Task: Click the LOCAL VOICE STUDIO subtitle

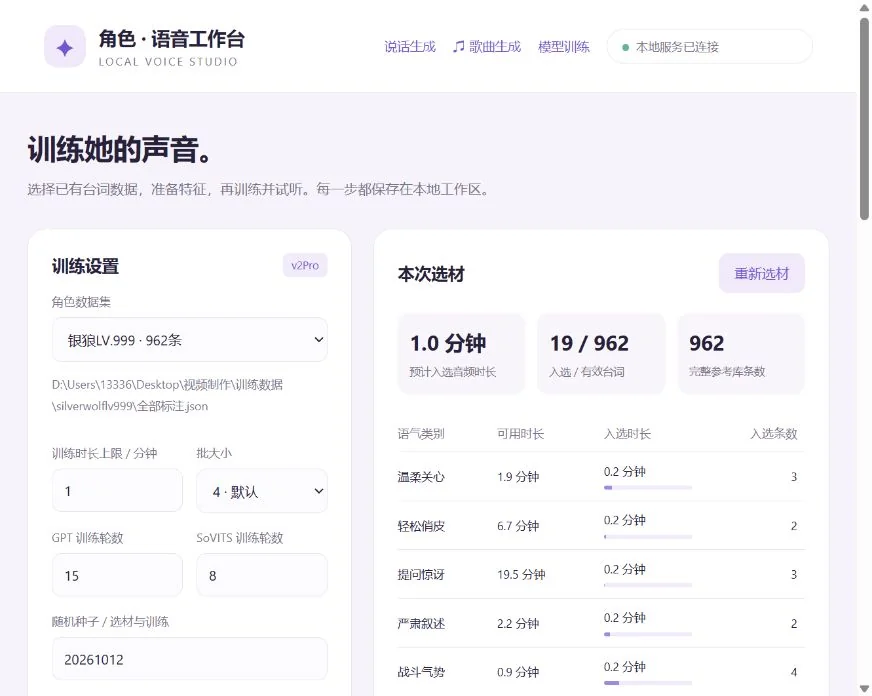Action: click(168, 62)
